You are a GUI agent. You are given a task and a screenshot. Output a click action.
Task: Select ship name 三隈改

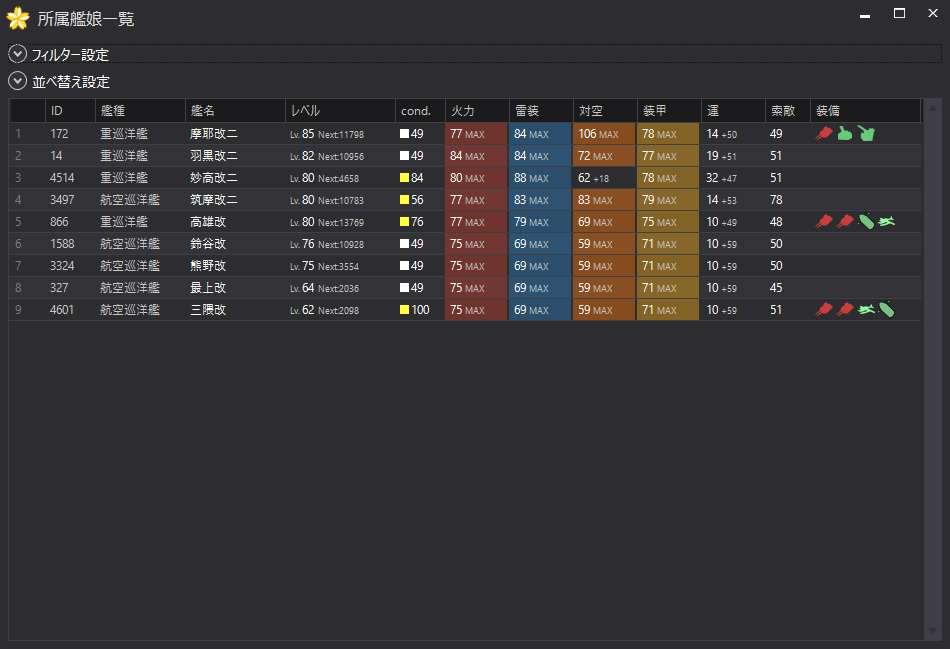coord(208,310)
